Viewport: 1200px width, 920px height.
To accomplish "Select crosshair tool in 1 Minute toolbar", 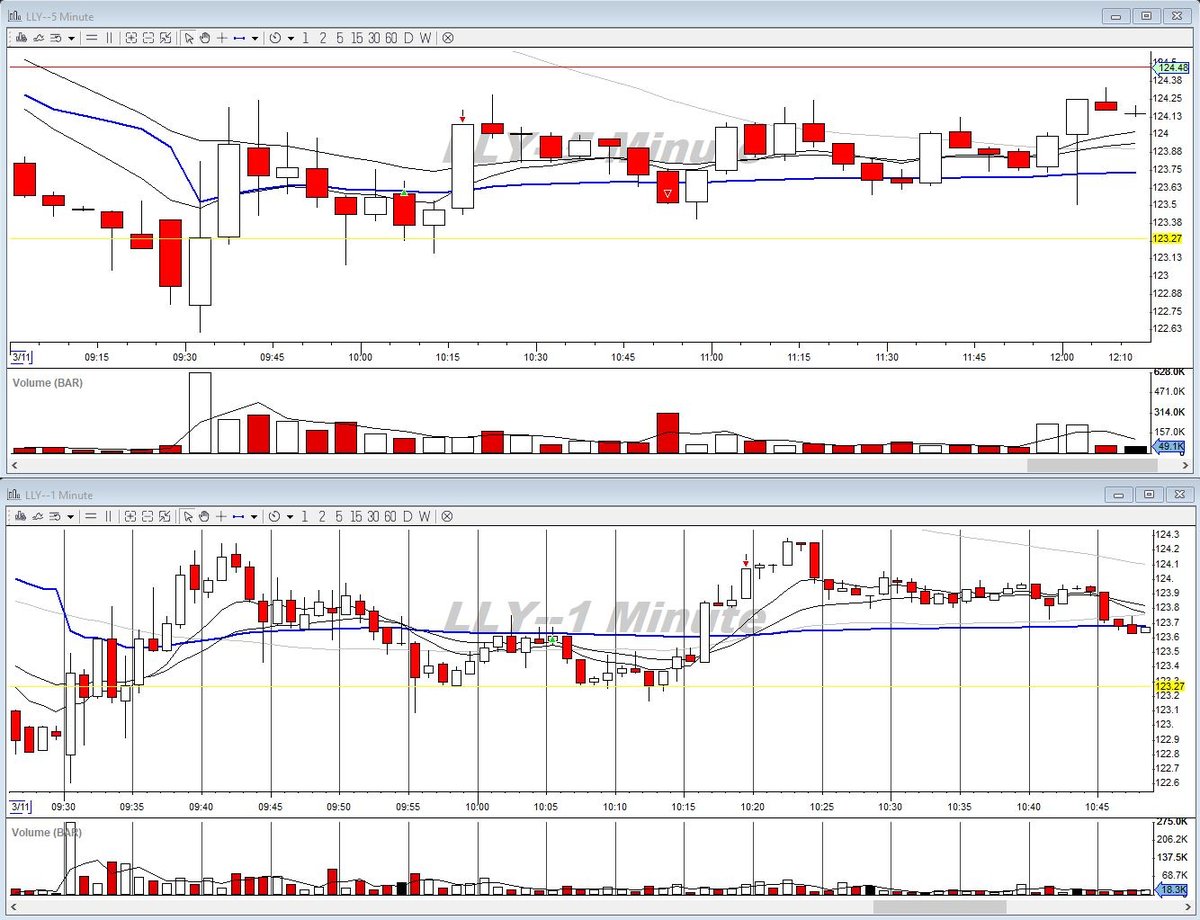I will [x=222, y=516].
